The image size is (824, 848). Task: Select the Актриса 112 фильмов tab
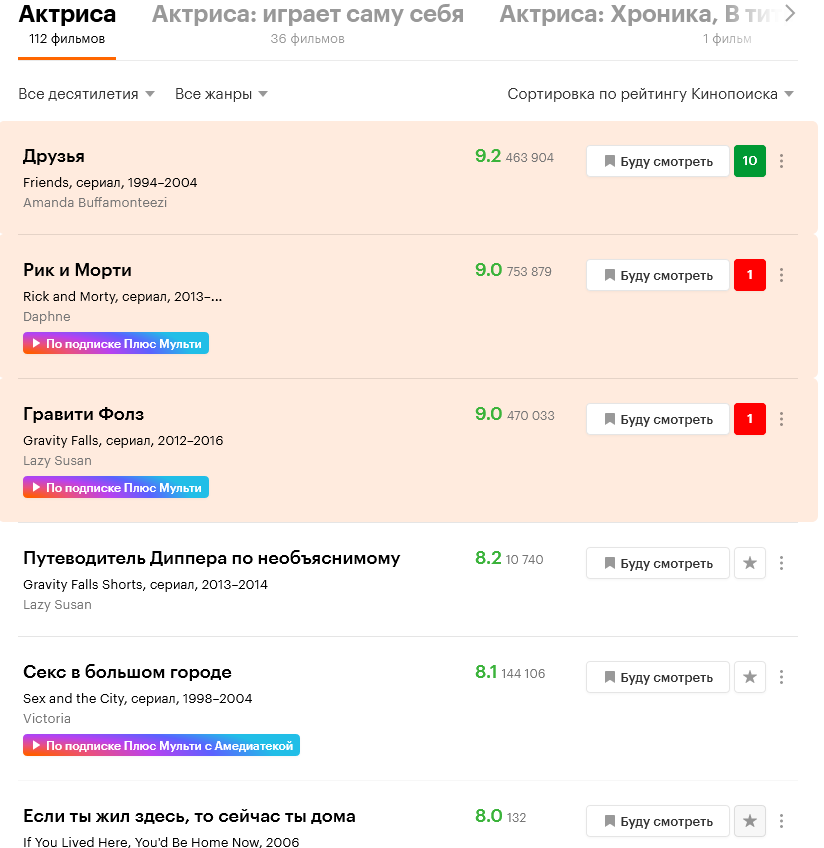[67, 24]
